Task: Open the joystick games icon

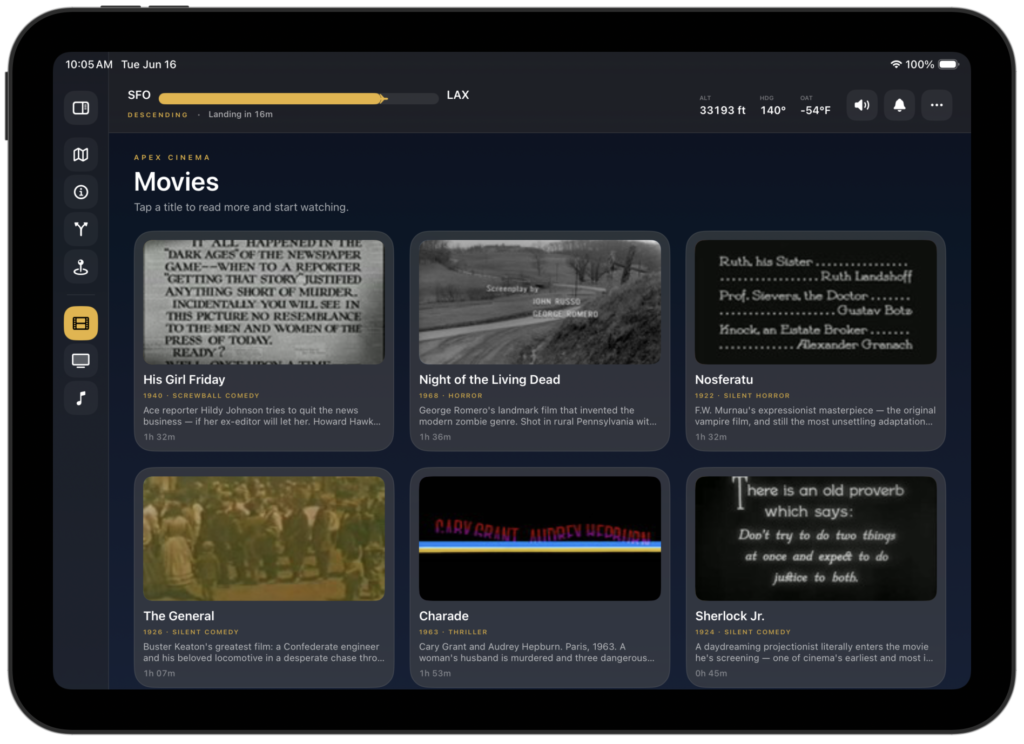Action: click(81, 267)
